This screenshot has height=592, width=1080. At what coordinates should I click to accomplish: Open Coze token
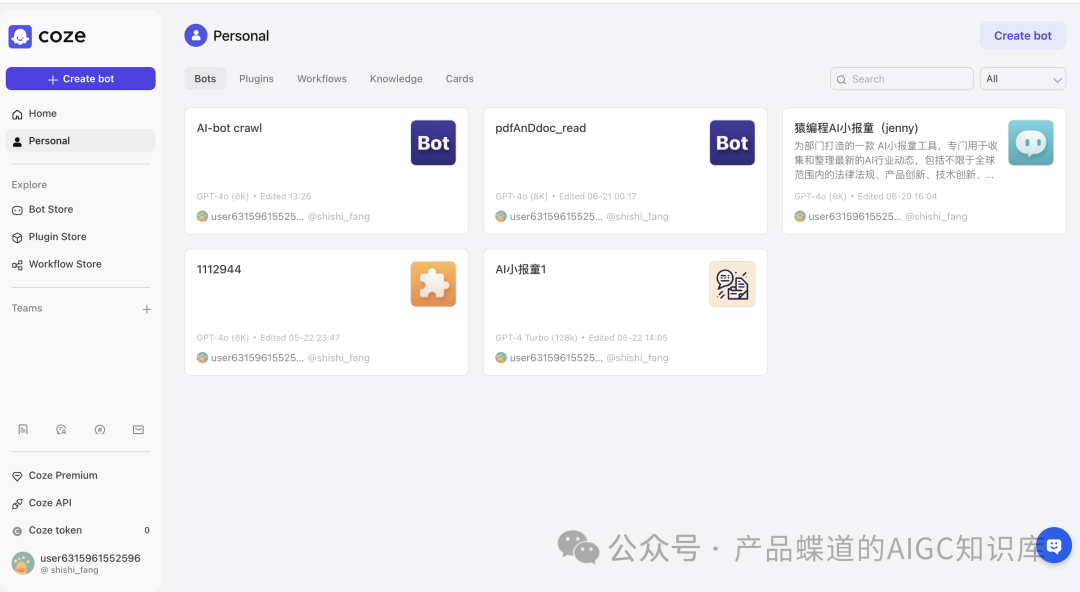point(81,530)
